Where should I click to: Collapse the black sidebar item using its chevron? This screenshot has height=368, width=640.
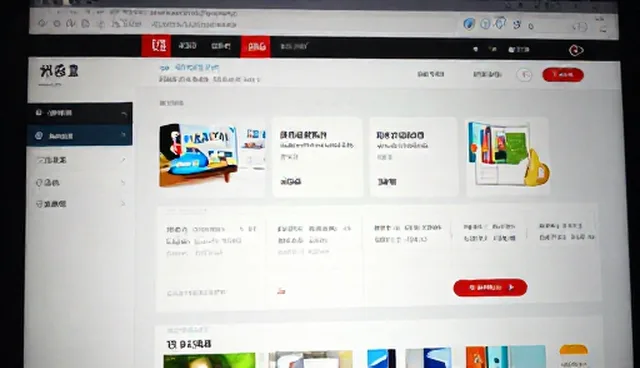pyautogui.click(x=124, y=114)
